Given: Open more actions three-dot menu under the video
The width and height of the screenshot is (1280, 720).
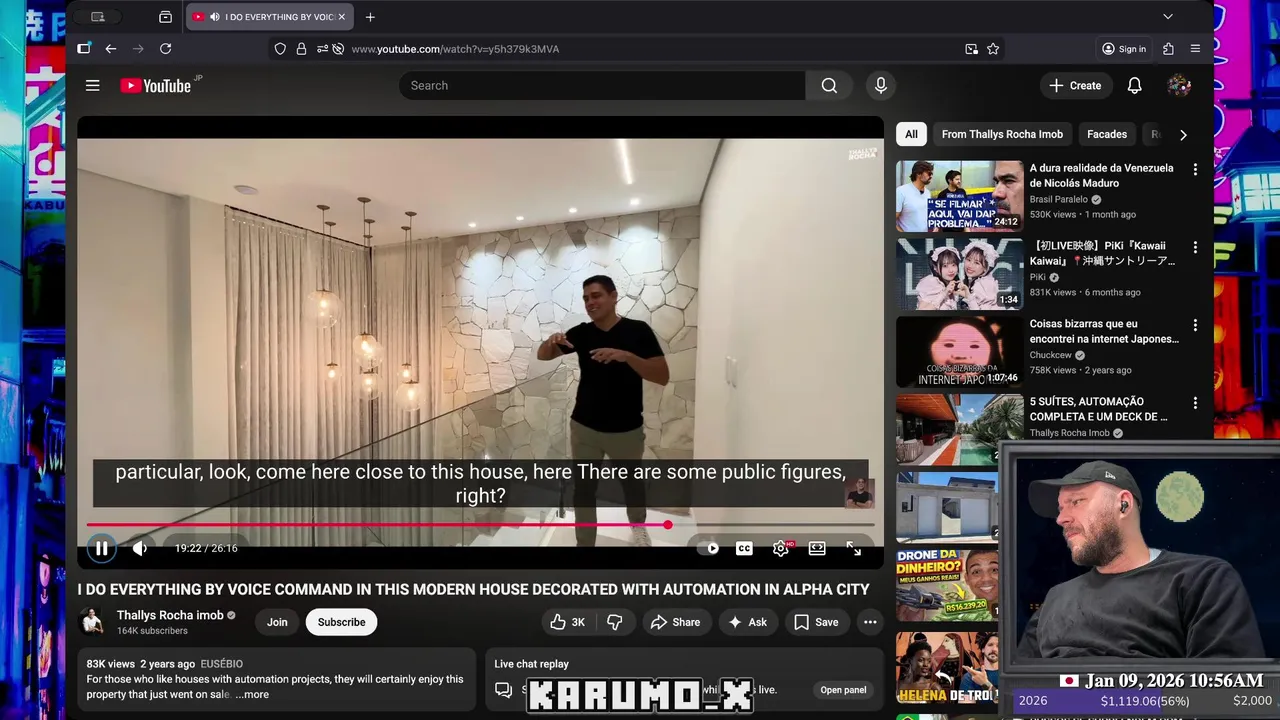Looking at the screenshot, I should point(870,622).
